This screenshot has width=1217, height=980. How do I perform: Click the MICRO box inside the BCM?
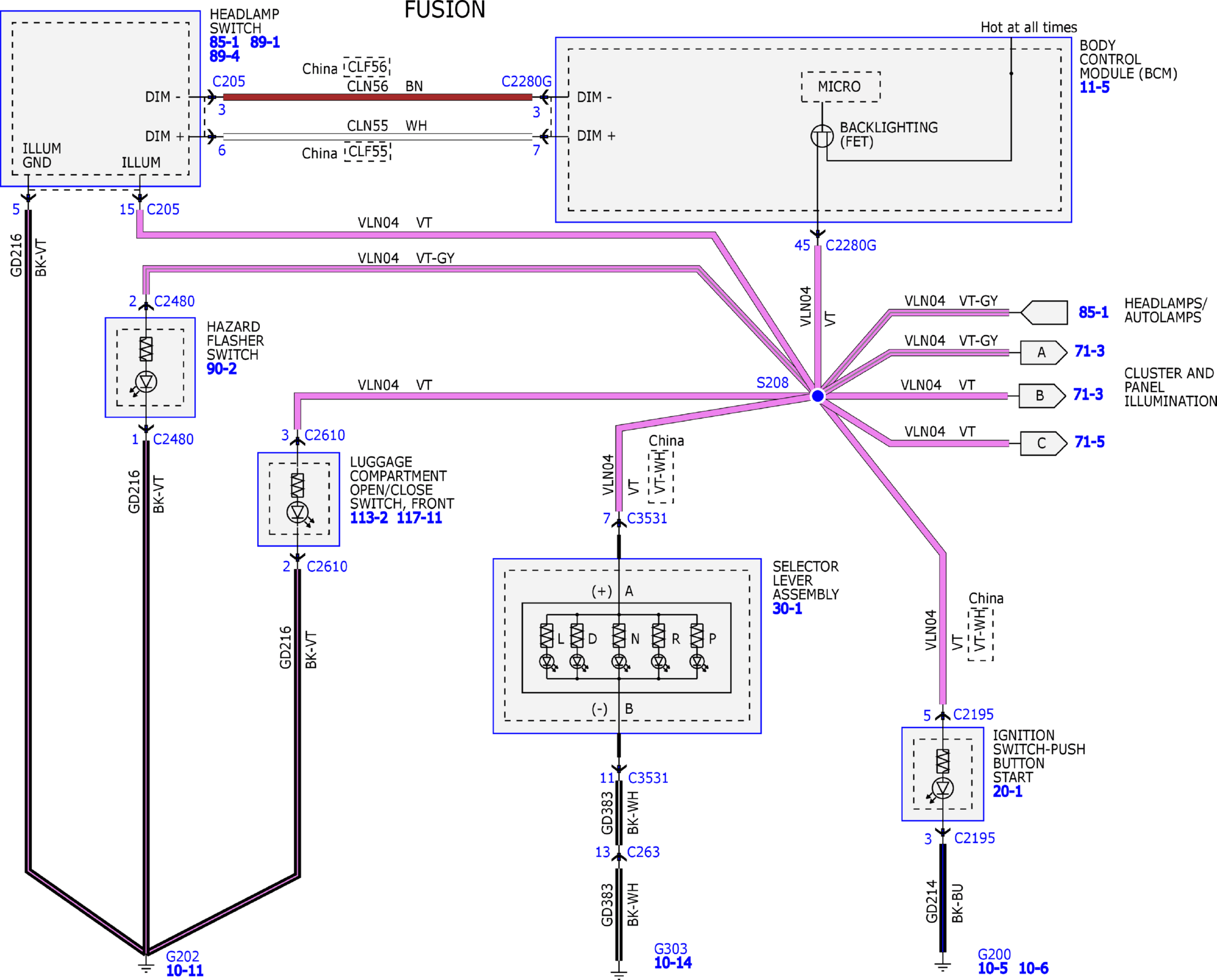pos(840,87)
